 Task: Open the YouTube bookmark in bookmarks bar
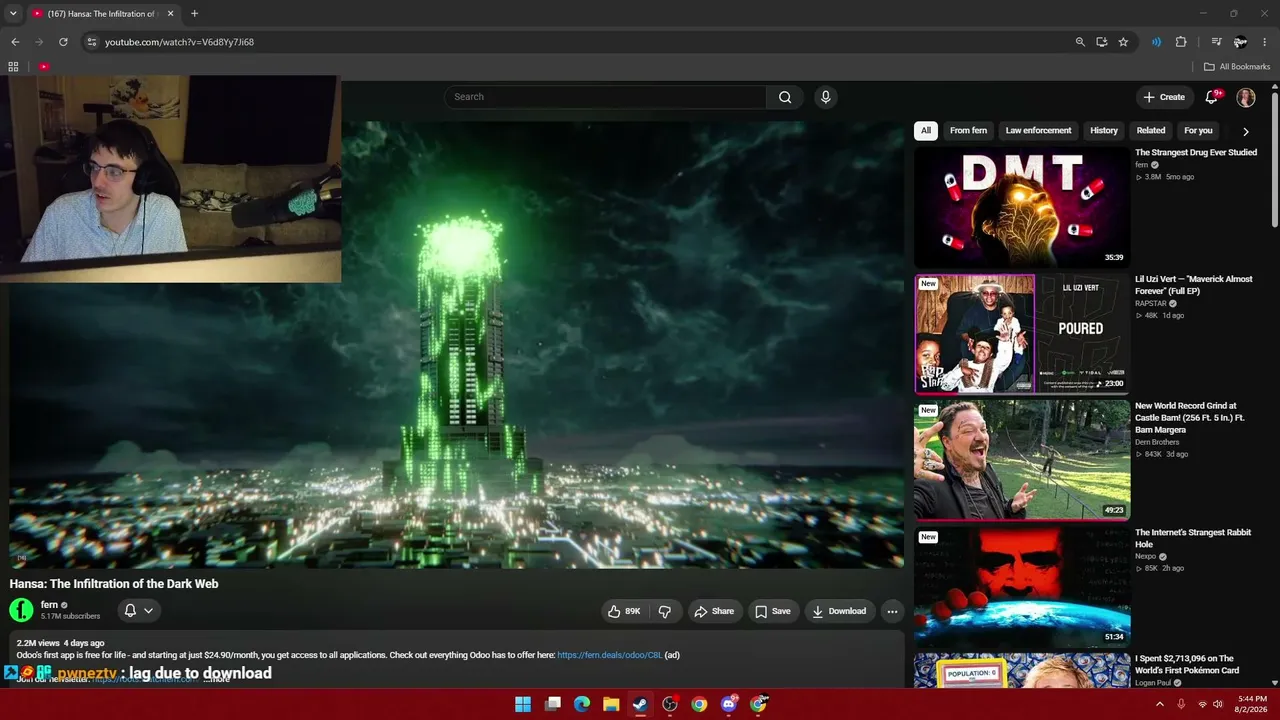(x=44, y=67)
